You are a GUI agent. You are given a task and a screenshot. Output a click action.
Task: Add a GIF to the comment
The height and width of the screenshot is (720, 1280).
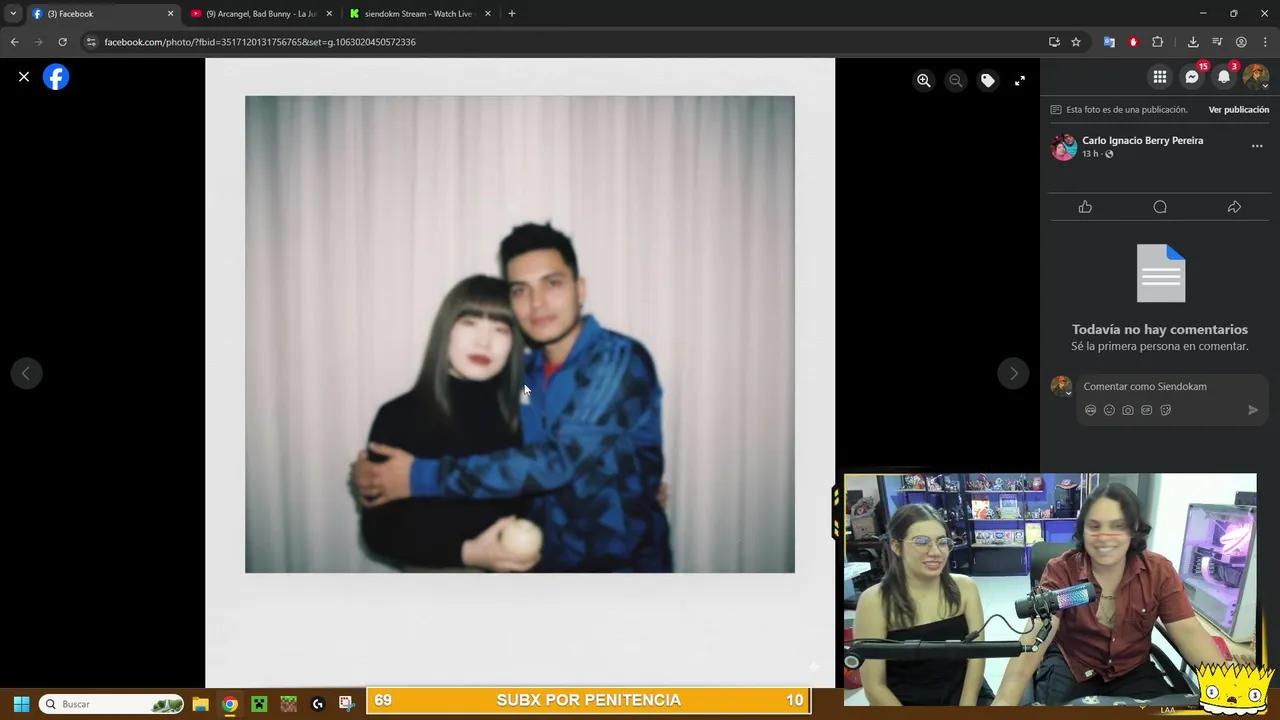[1147, 410]
